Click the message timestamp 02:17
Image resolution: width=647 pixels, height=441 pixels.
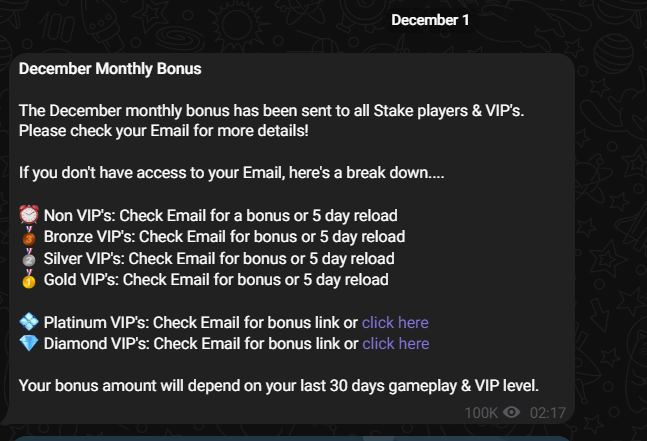548,413
